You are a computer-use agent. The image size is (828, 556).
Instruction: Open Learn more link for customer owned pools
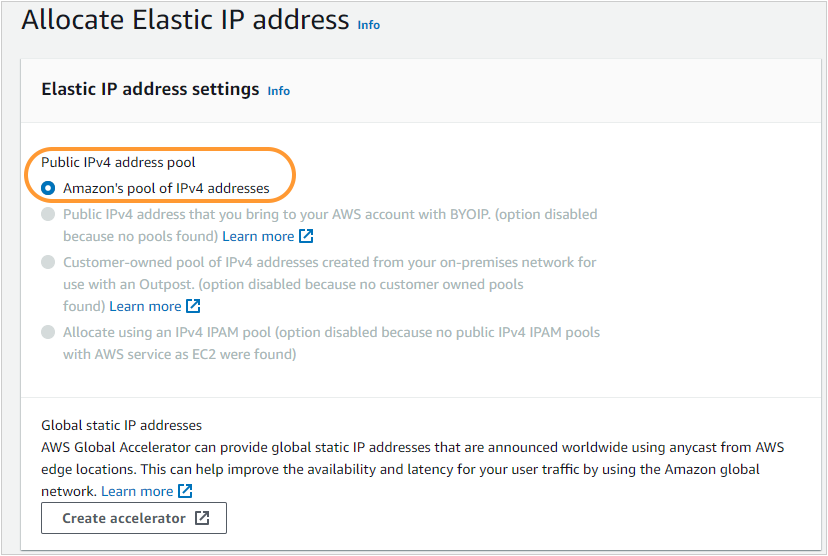[145, 306]
